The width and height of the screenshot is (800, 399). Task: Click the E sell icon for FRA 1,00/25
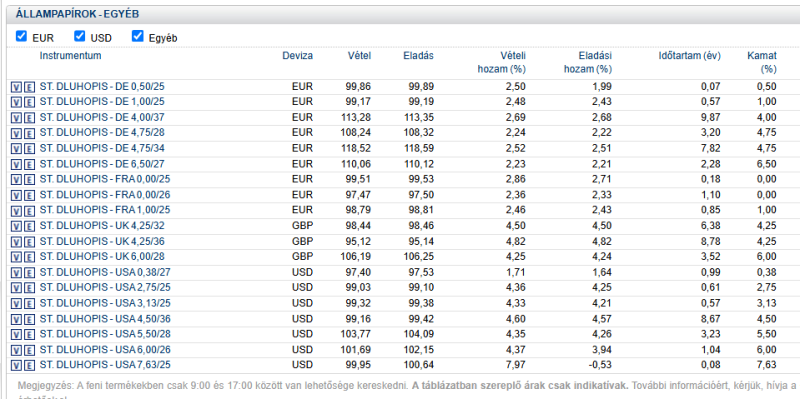[x=29, y=211]
